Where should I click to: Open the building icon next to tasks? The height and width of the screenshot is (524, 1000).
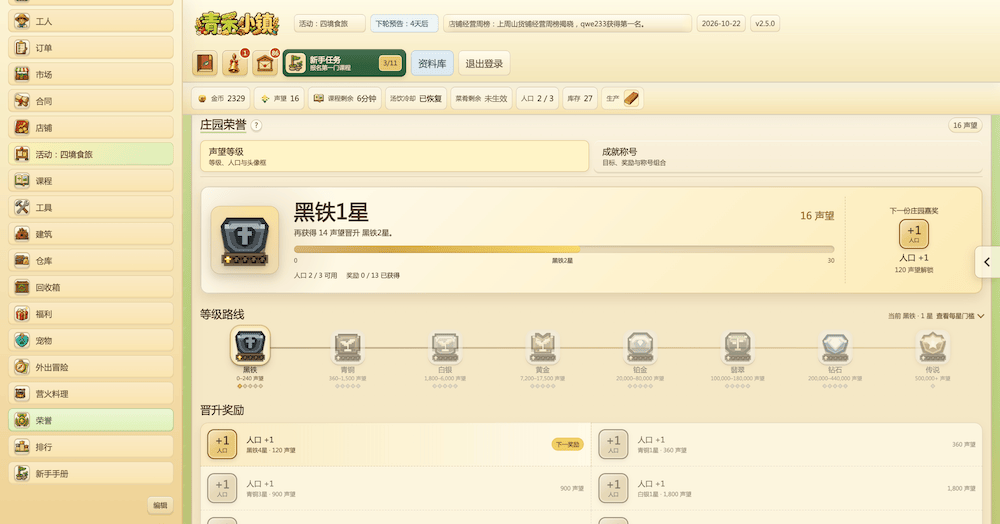coord(265,63)
